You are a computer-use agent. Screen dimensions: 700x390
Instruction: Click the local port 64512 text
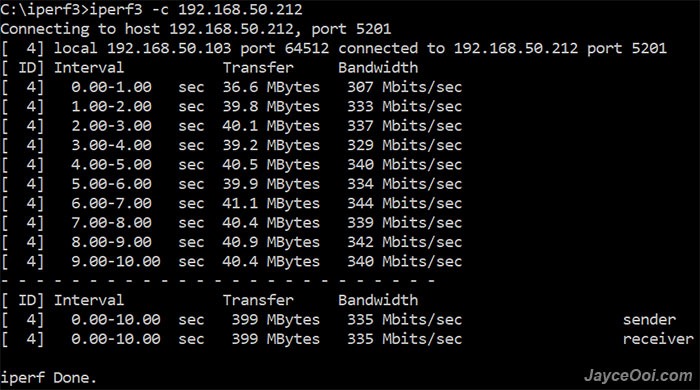285,48
